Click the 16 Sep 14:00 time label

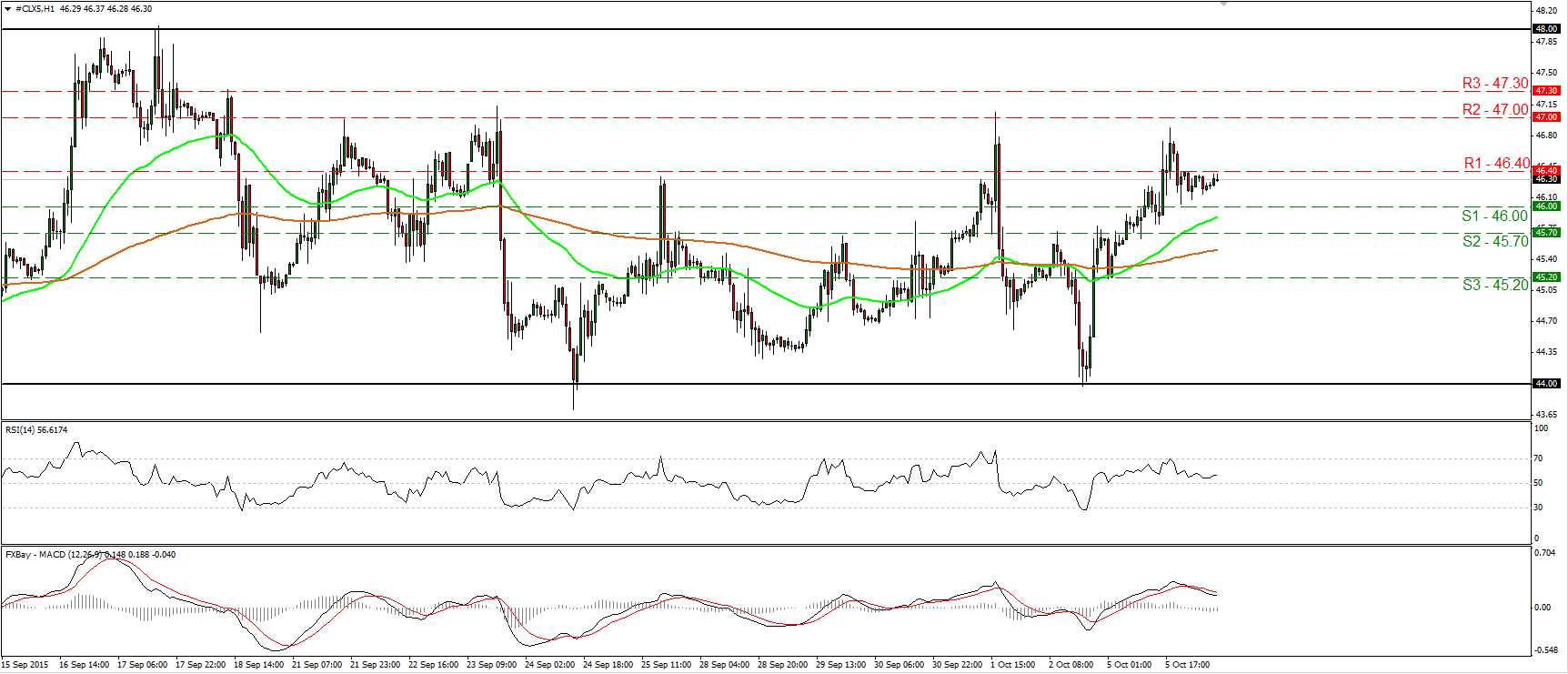point(85,665)
